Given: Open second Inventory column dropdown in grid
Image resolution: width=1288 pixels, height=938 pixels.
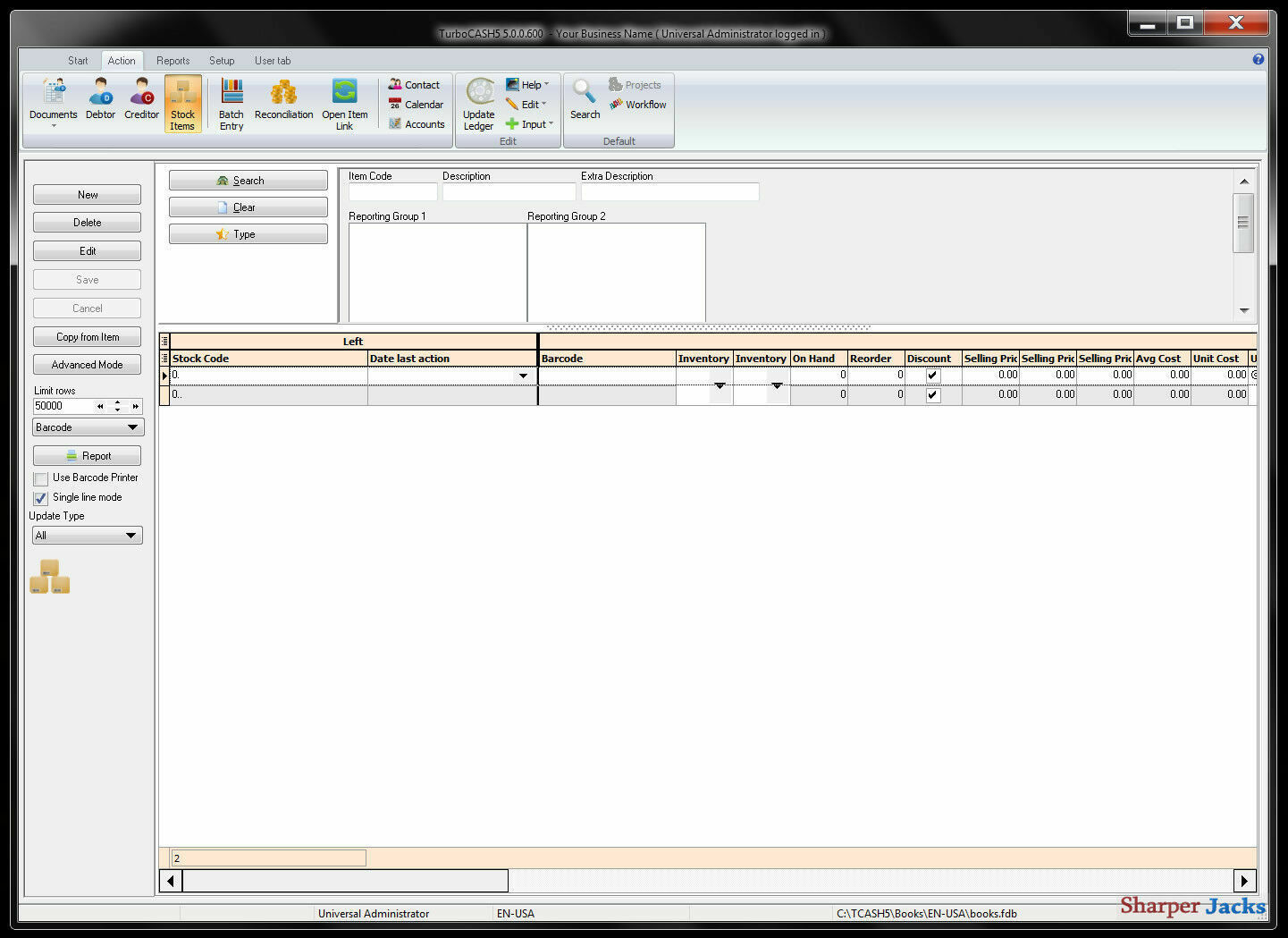Looking at the screenshot, I should 777,385.
